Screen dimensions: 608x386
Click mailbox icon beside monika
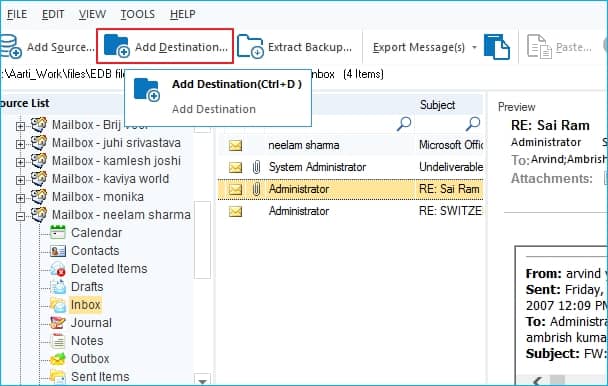(39, 196)
